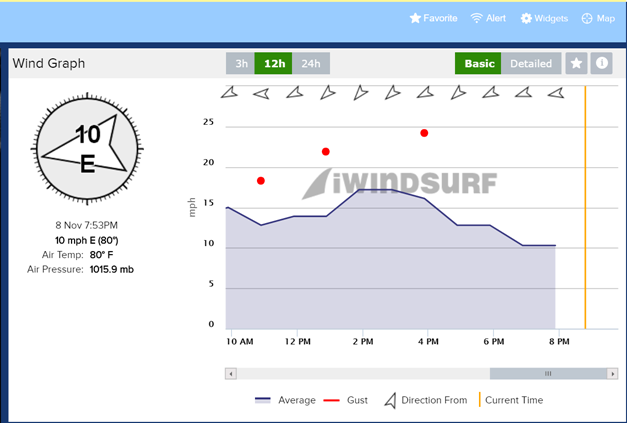Click the graph scrollbar left arrow
Screen dimensions: 627x423
pos(231,374)
